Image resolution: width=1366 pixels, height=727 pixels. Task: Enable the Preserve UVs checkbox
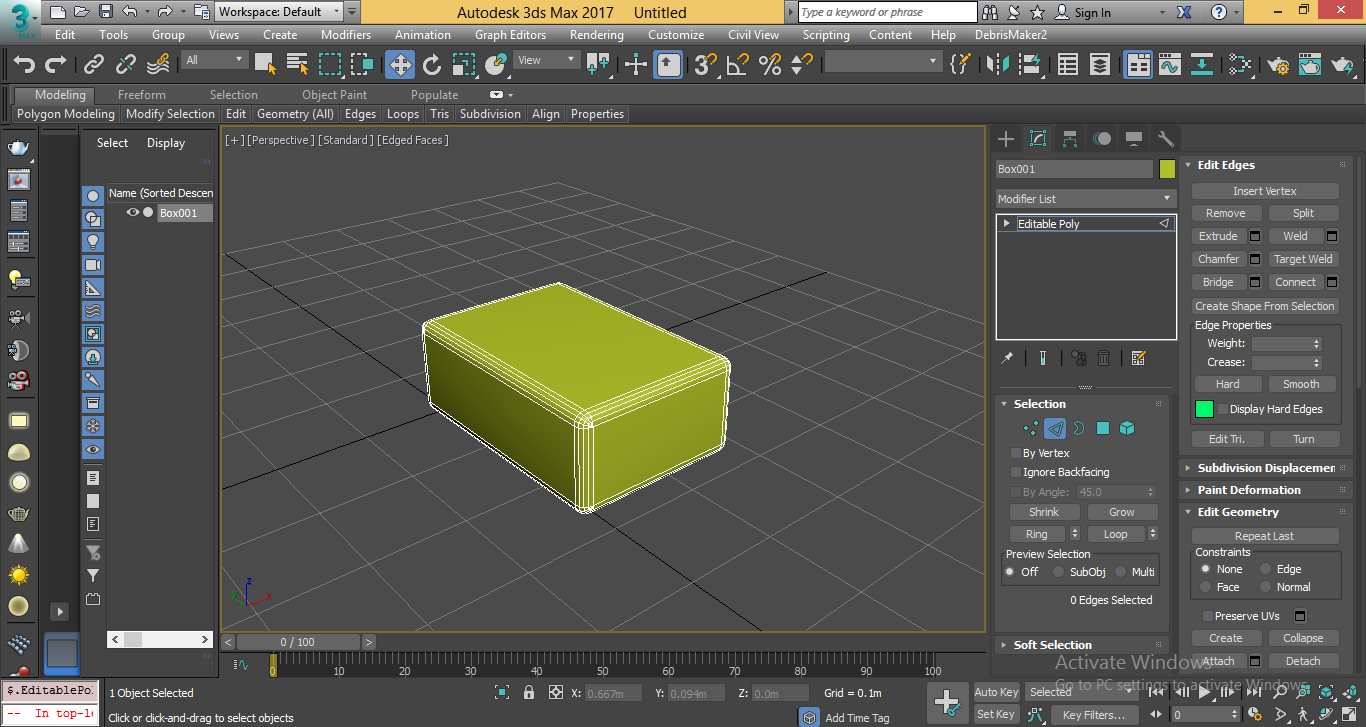(1207, 616)
